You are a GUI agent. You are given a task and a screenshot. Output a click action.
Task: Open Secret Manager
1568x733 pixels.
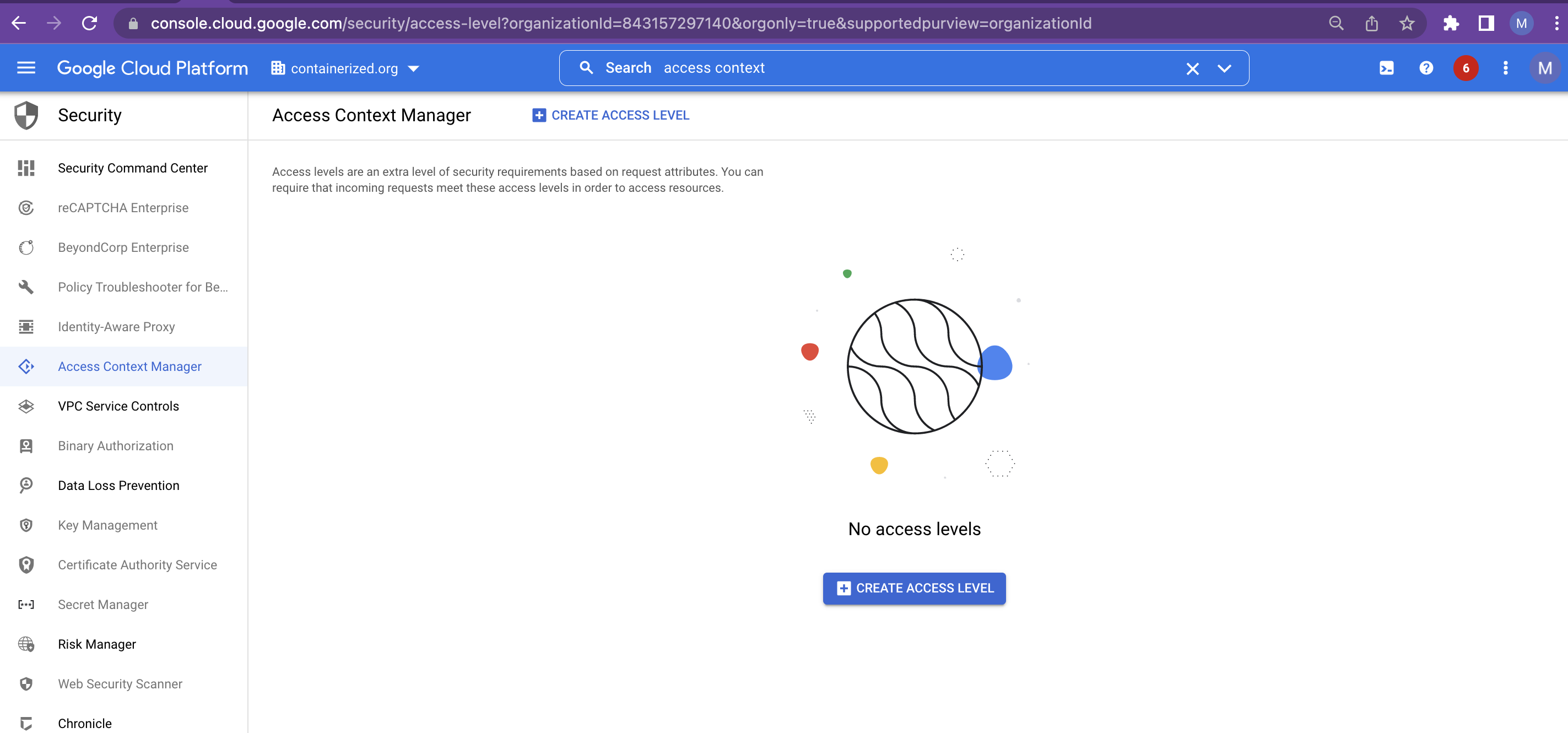click(103, 604)
